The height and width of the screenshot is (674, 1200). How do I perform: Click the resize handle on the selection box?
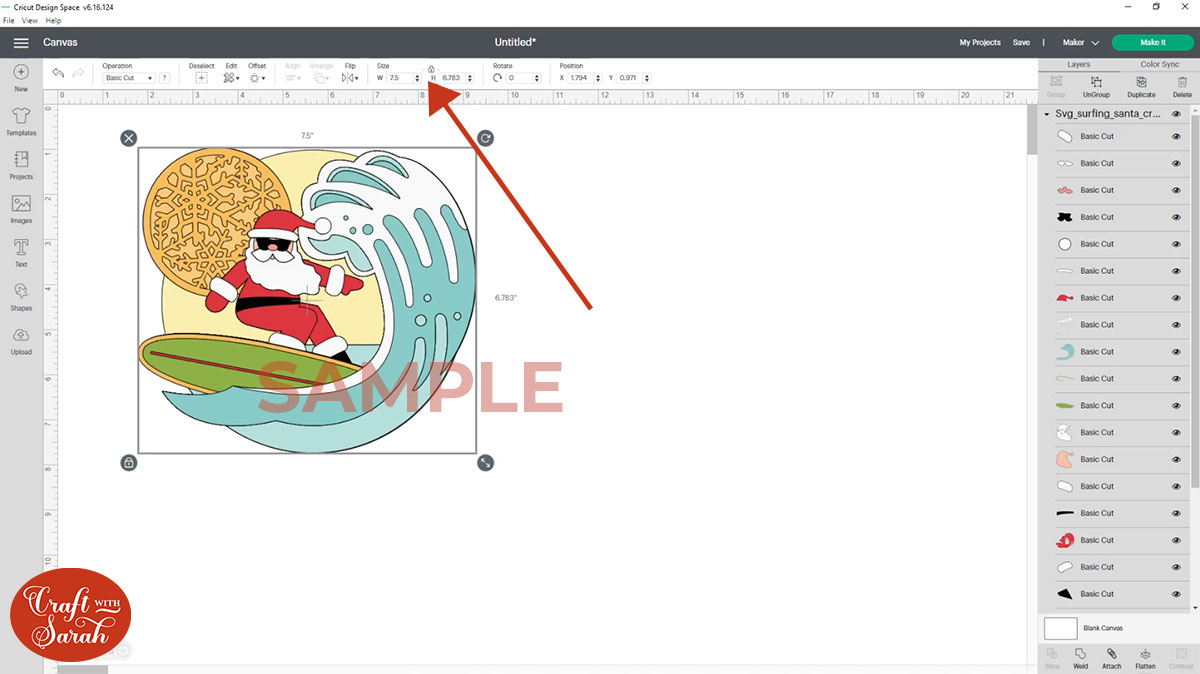tap(485, 462)
